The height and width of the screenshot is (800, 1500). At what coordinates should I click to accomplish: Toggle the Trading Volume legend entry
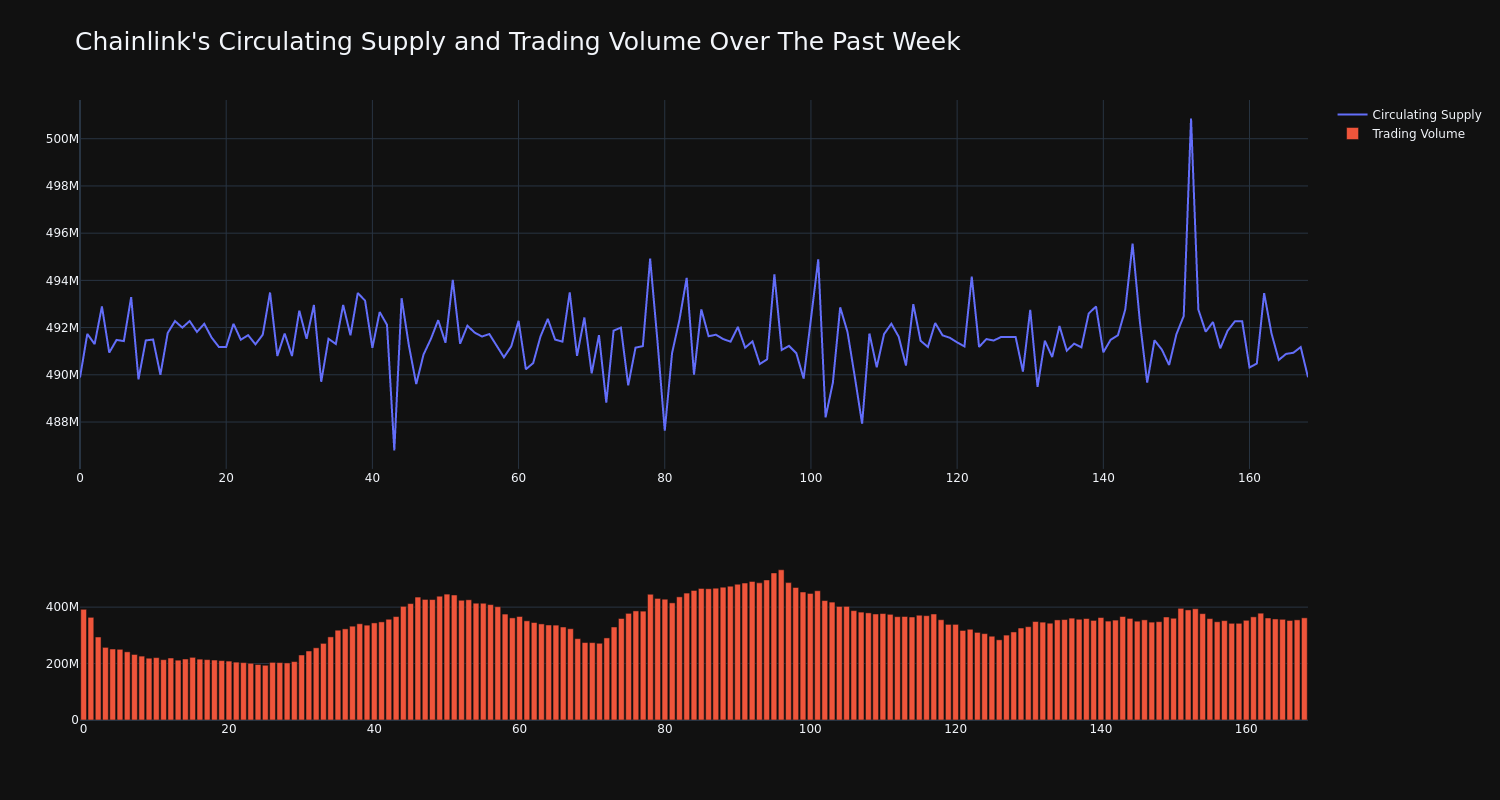click(x=1405, y=134)
